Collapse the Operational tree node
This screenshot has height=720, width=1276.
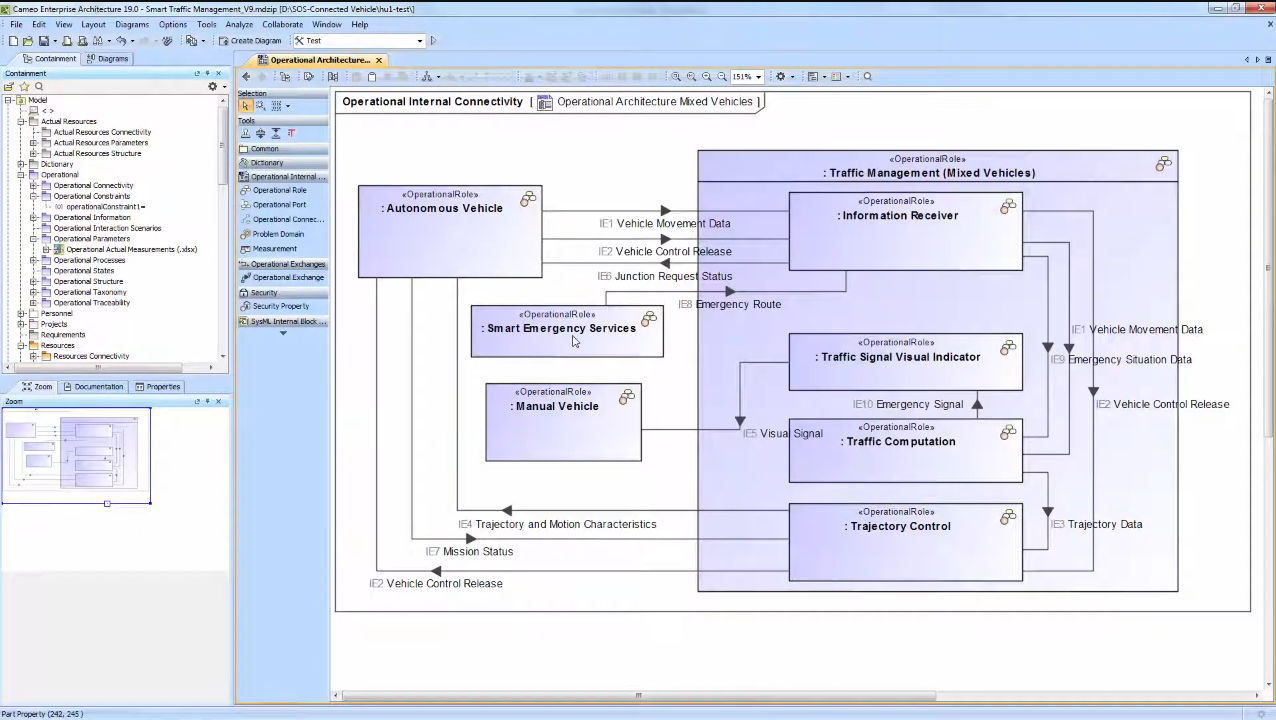pyautogui.click(x=21, y=175)
